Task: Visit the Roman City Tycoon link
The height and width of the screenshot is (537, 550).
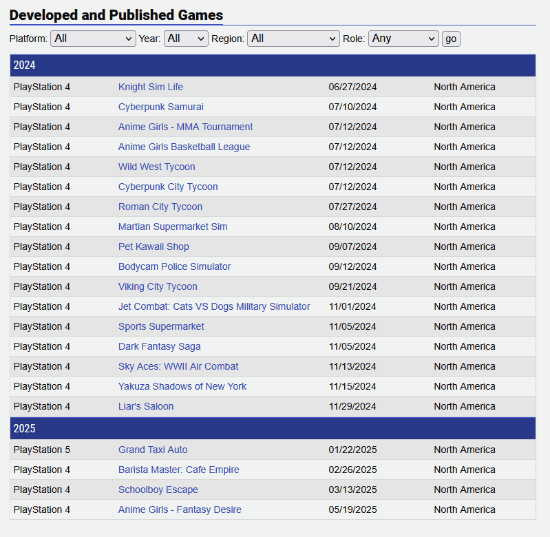Action: pos(160,207)
